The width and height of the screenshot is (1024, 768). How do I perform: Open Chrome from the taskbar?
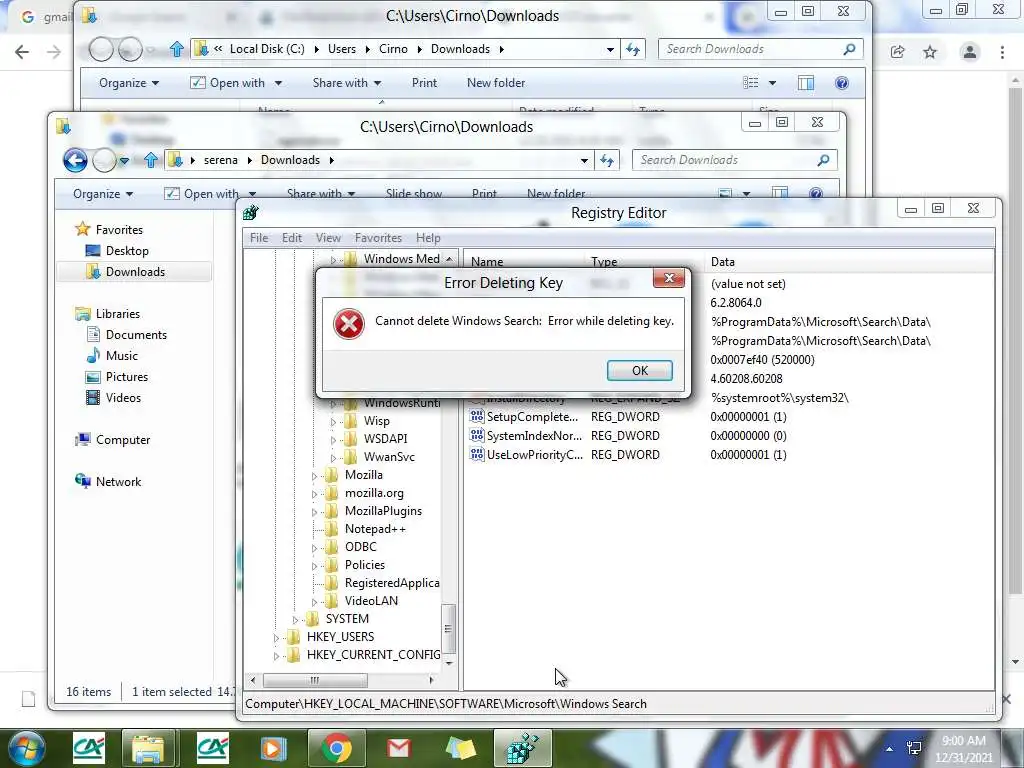coord(336,748)
